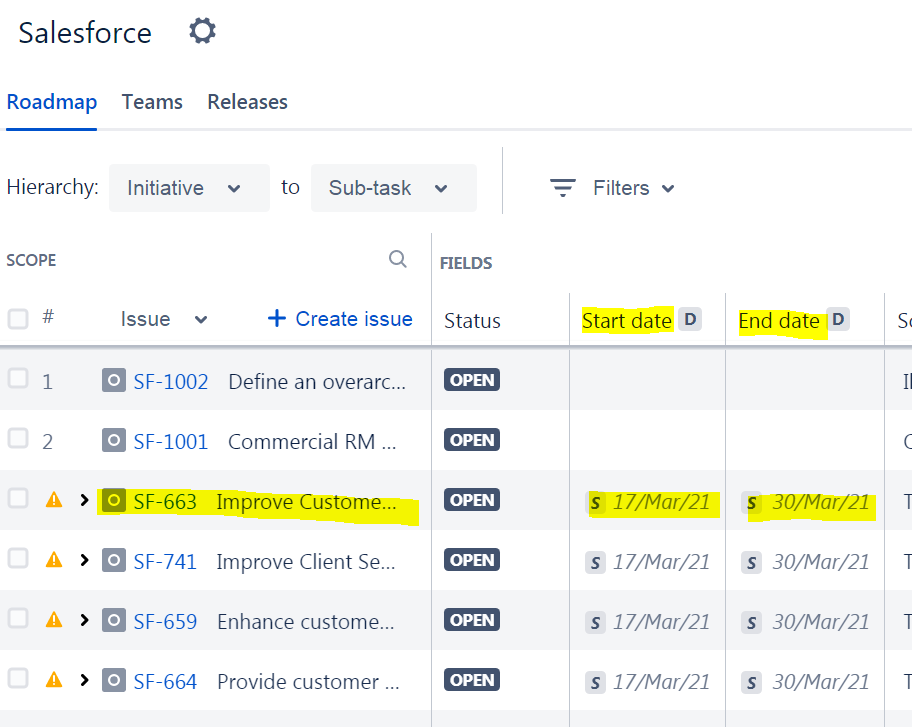
Task: Click the scope search magnifier icon
Action: [x=398, y=259]
